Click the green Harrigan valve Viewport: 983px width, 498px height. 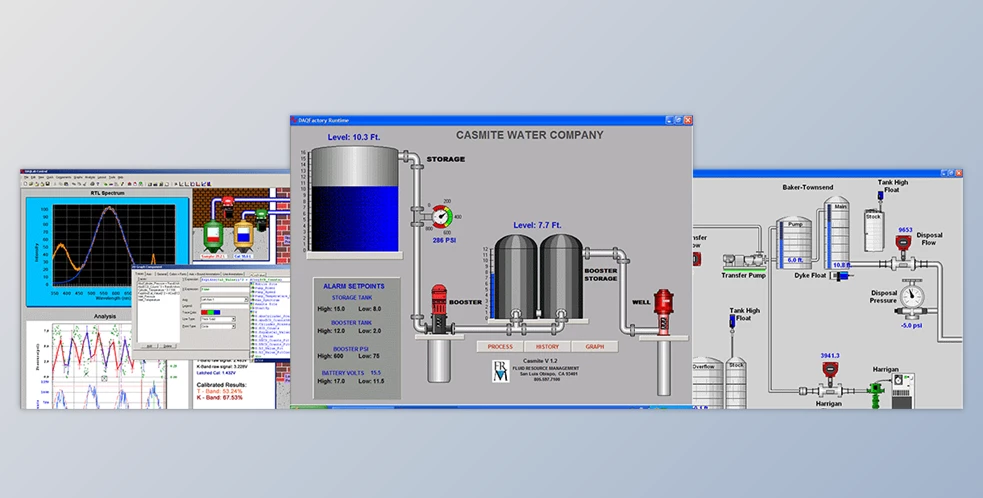pos(876,394)
